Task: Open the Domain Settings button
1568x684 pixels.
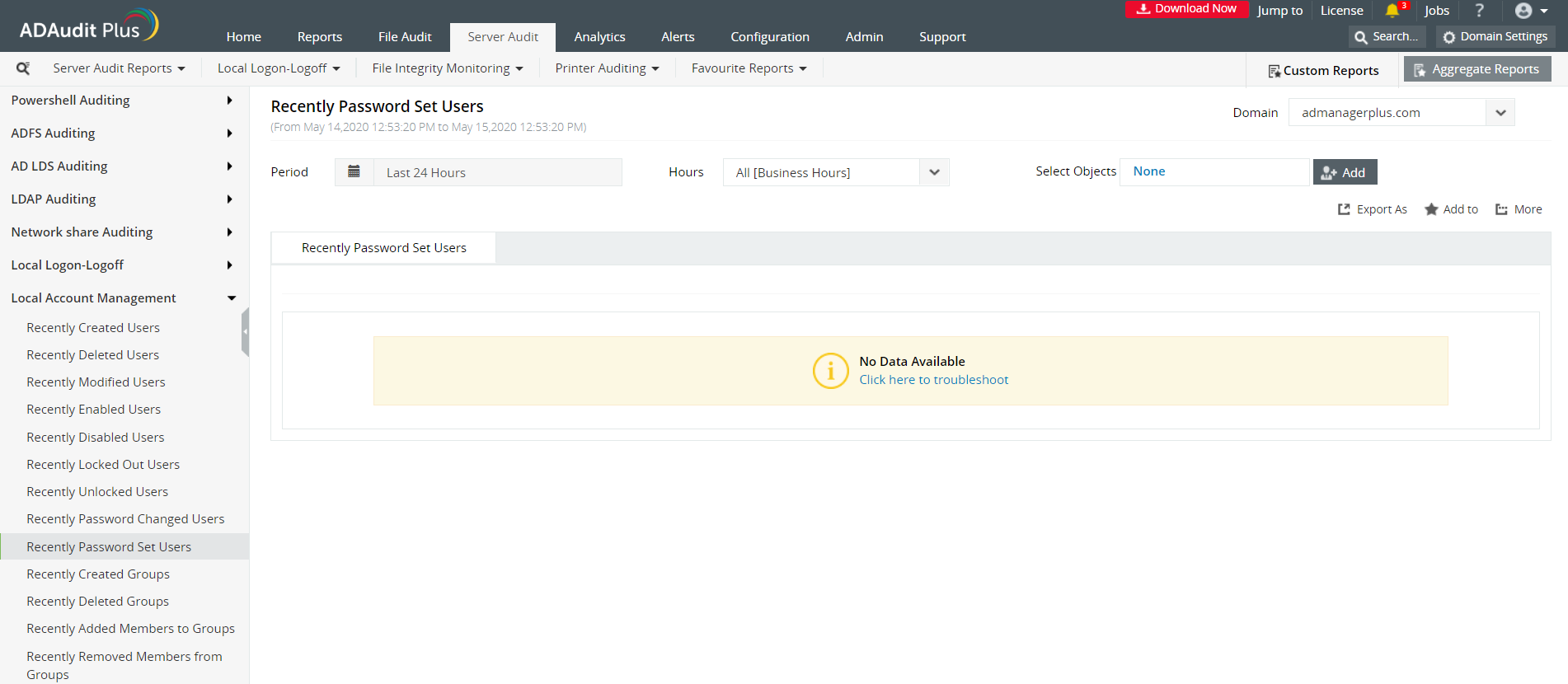Action: tap(1495, 36)
